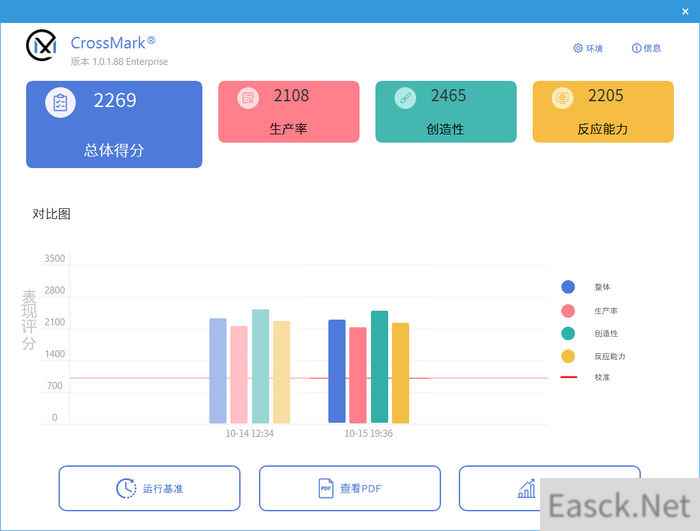Click the 对比图 heading
Image resolution: width=700 pixels, height=531 pixels.
(51, 214)
